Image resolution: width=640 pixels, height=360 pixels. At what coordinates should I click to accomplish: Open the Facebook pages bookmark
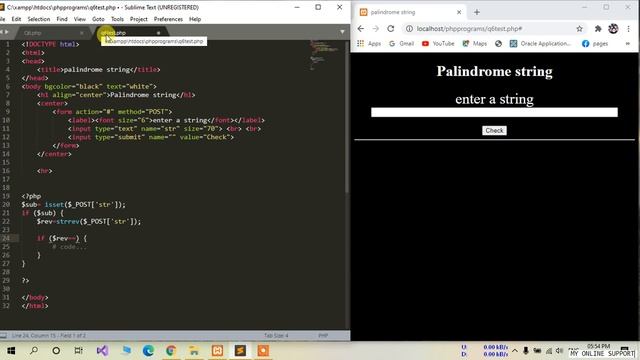(595, 43)
